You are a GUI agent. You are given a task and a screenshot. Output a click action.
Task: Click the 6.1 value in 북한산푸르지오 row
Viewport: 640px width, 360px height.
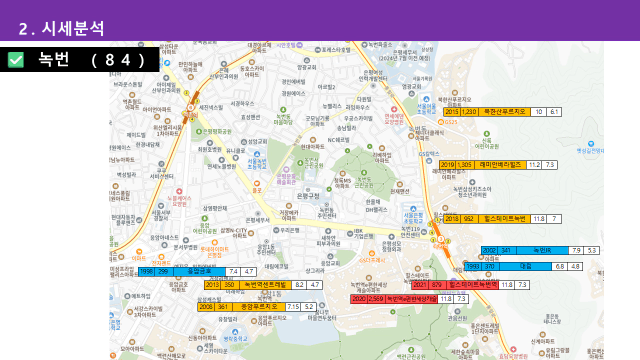click(x=554, y=112)
